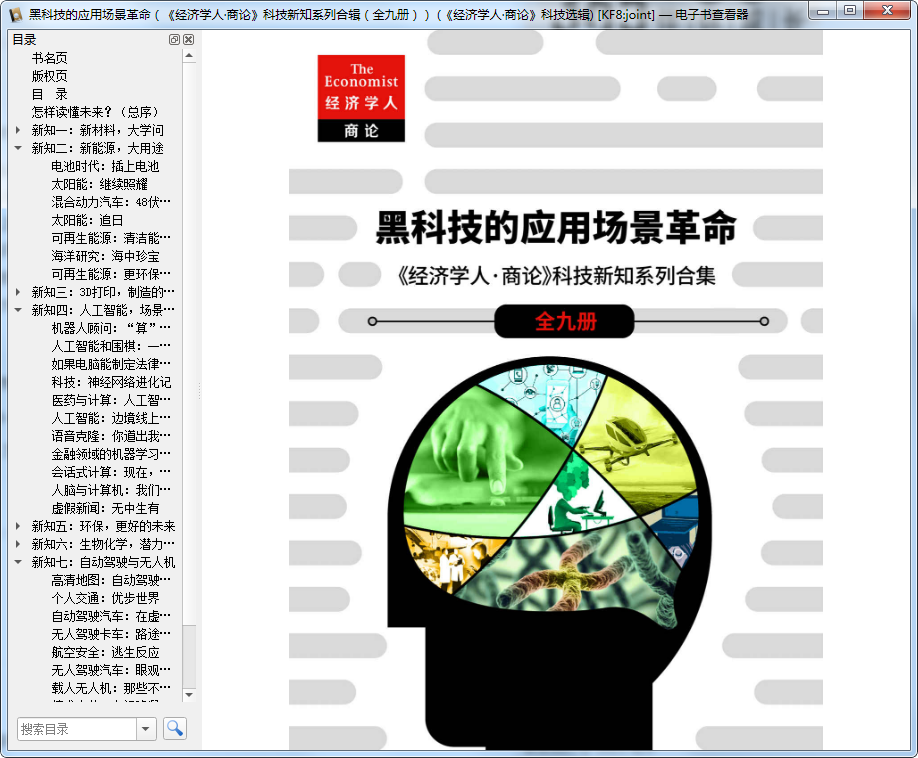This screenshot has height=758, width=918.
Task: Collapse the 新知二:新能源,大用途 section
Action: point(18,148)
